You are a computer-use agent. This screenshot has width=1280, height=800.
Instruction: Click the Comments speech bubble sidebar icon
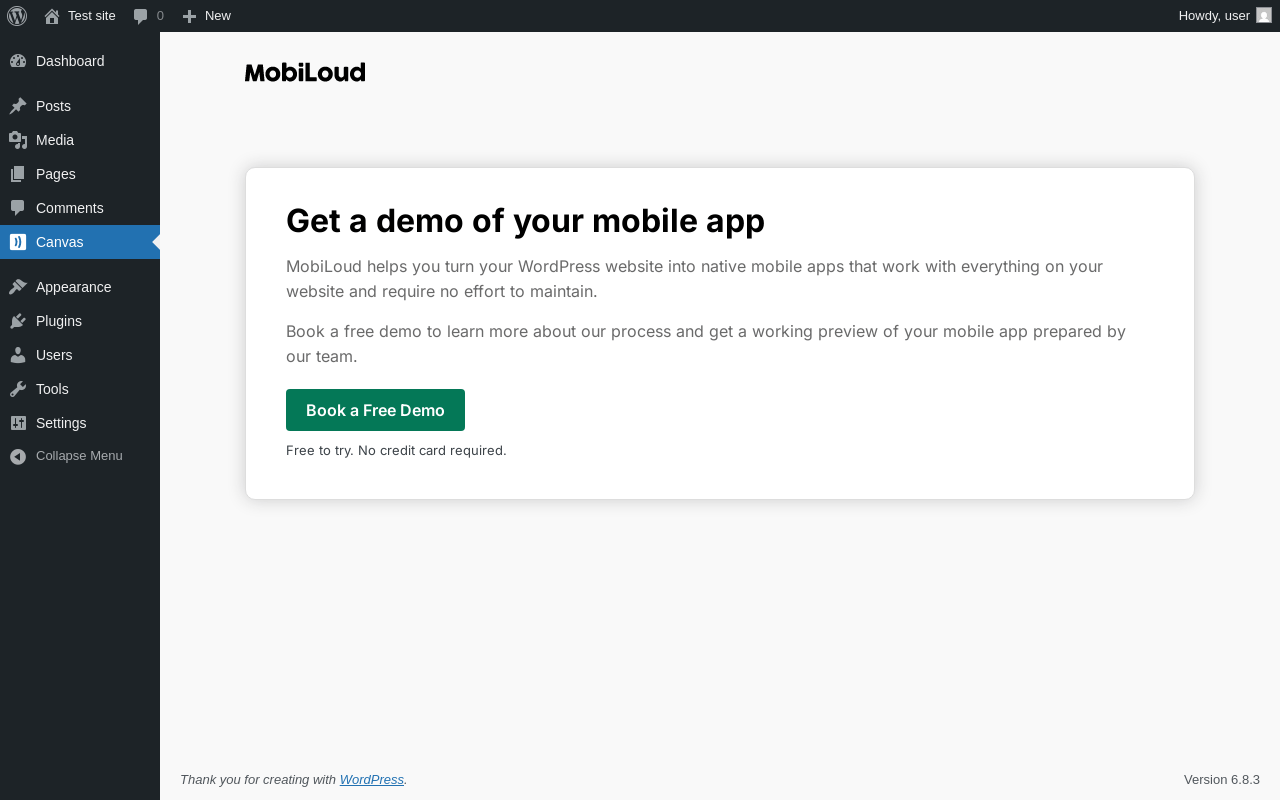tap(18, 208)
